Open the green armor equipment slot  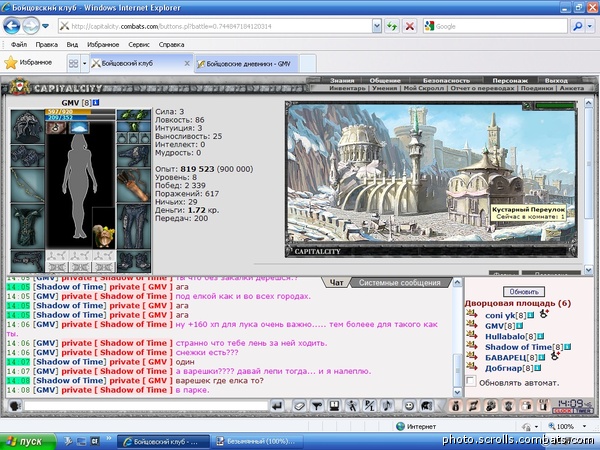click(x=28, y=227)
